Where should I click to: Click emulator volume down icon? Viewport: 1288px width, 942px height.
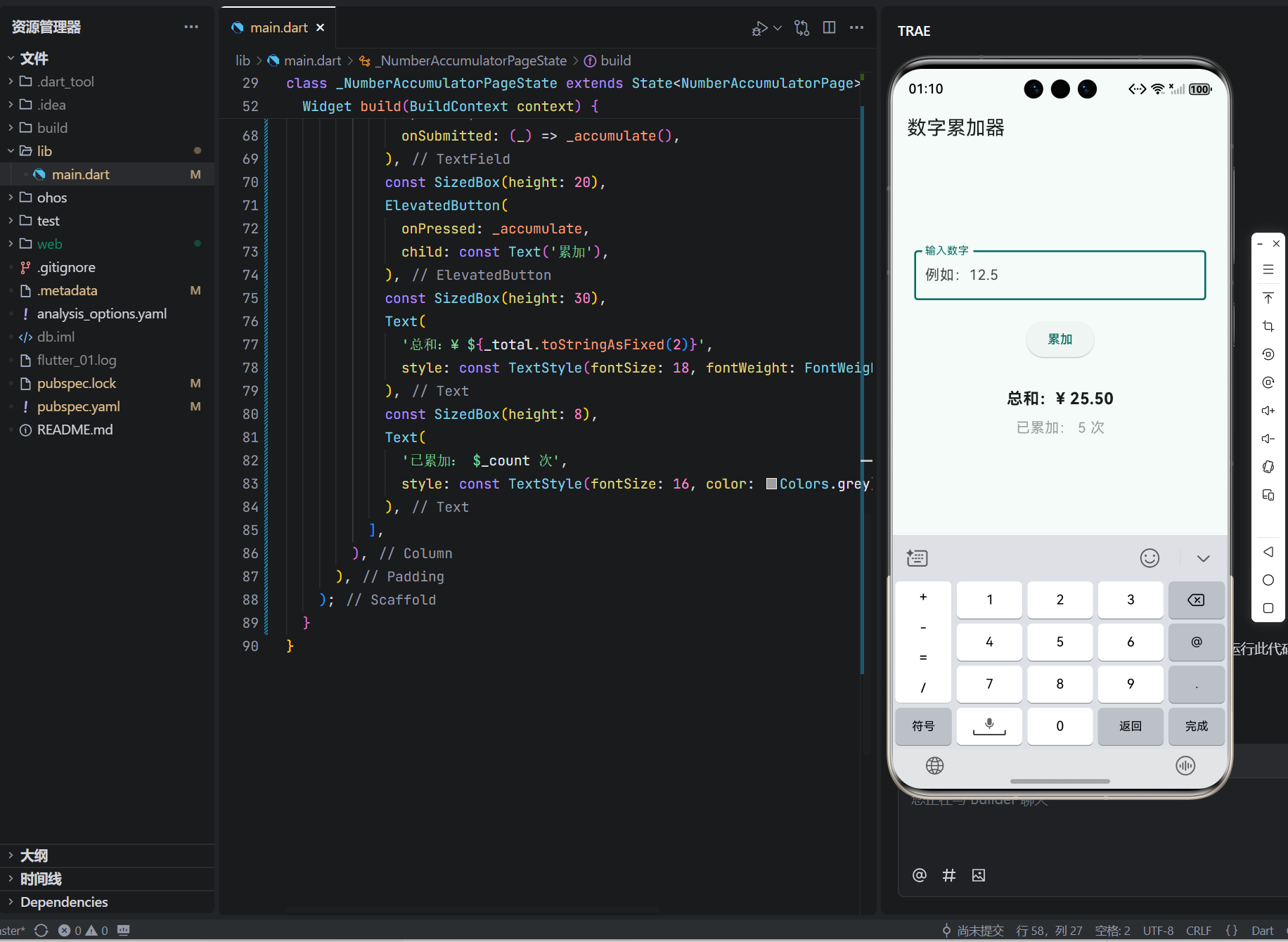pos(1268,439)
